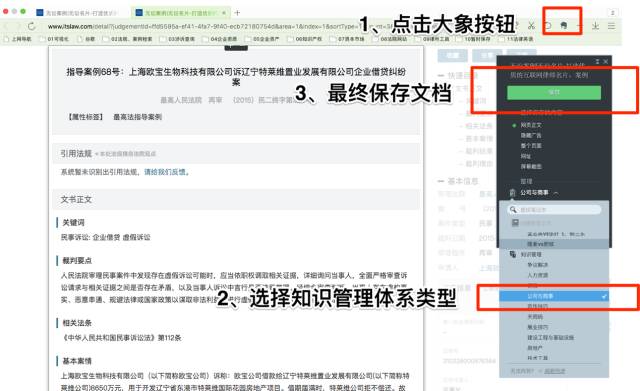Select the 网址 clip option

point(526,156)
